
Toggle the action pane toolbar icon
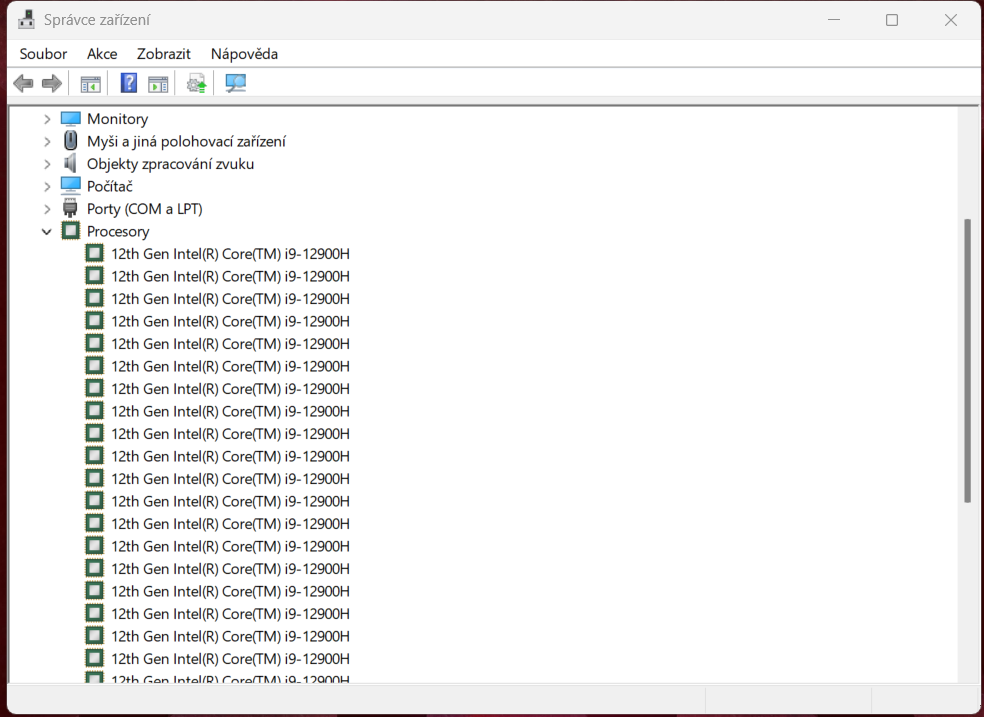pyautogui.click(x=158, y=84)
